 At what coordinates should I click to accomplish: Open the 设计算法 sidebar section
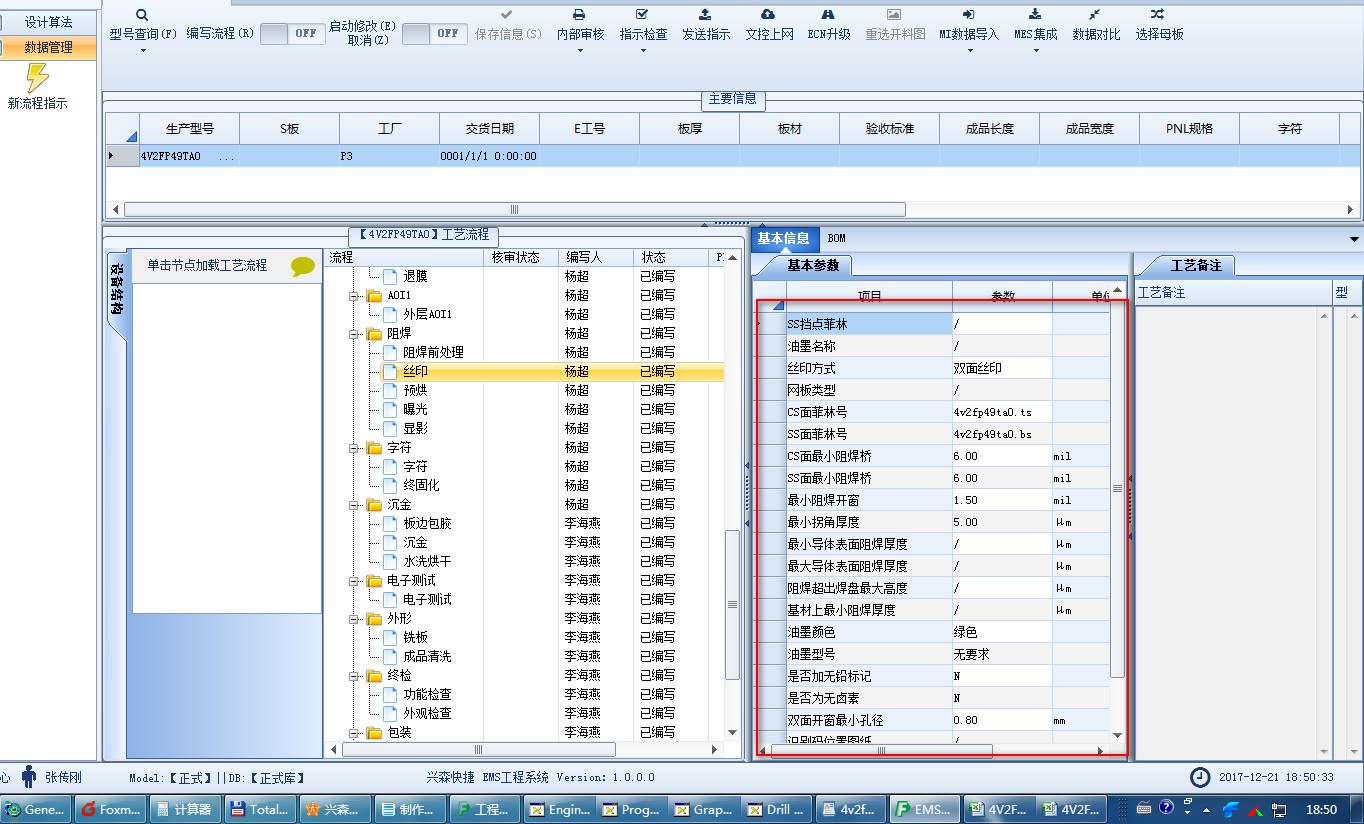click(48, 22)
